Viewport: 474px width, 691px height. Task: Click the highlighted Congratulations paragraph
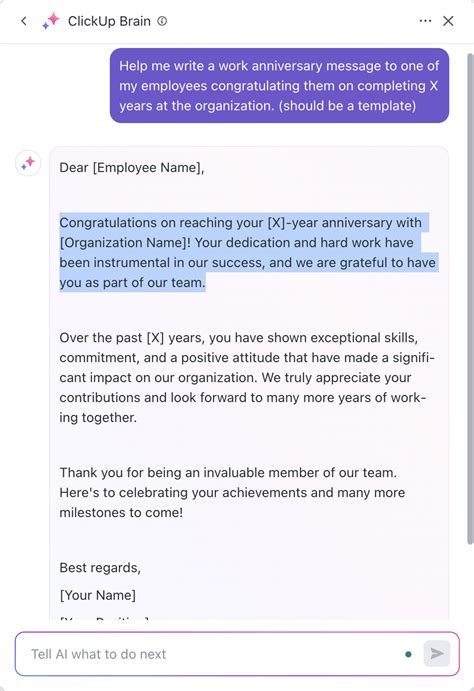[x=249, y=253]
